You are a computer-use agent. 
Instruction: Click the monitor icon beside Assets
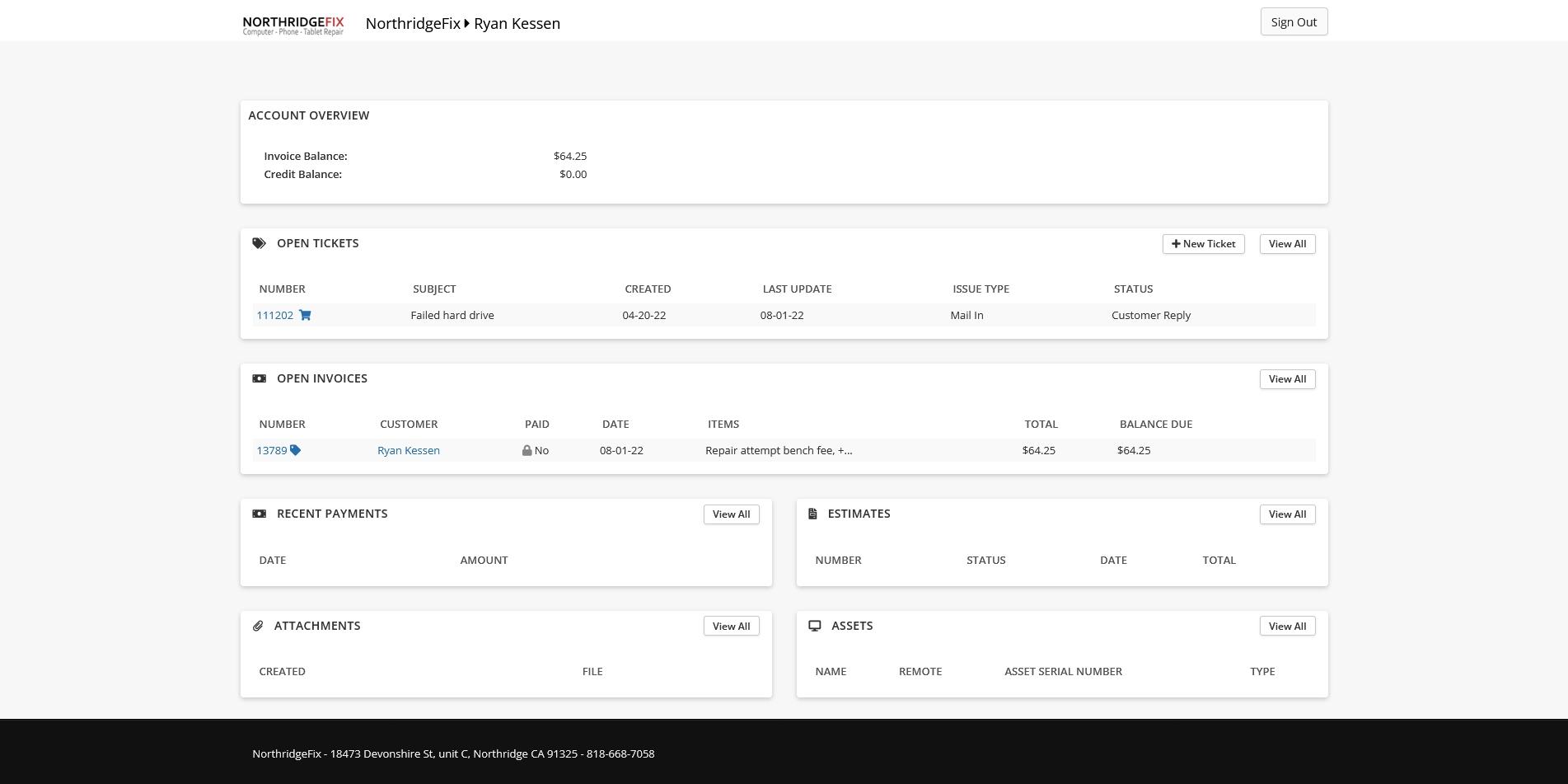pos(814,626)
